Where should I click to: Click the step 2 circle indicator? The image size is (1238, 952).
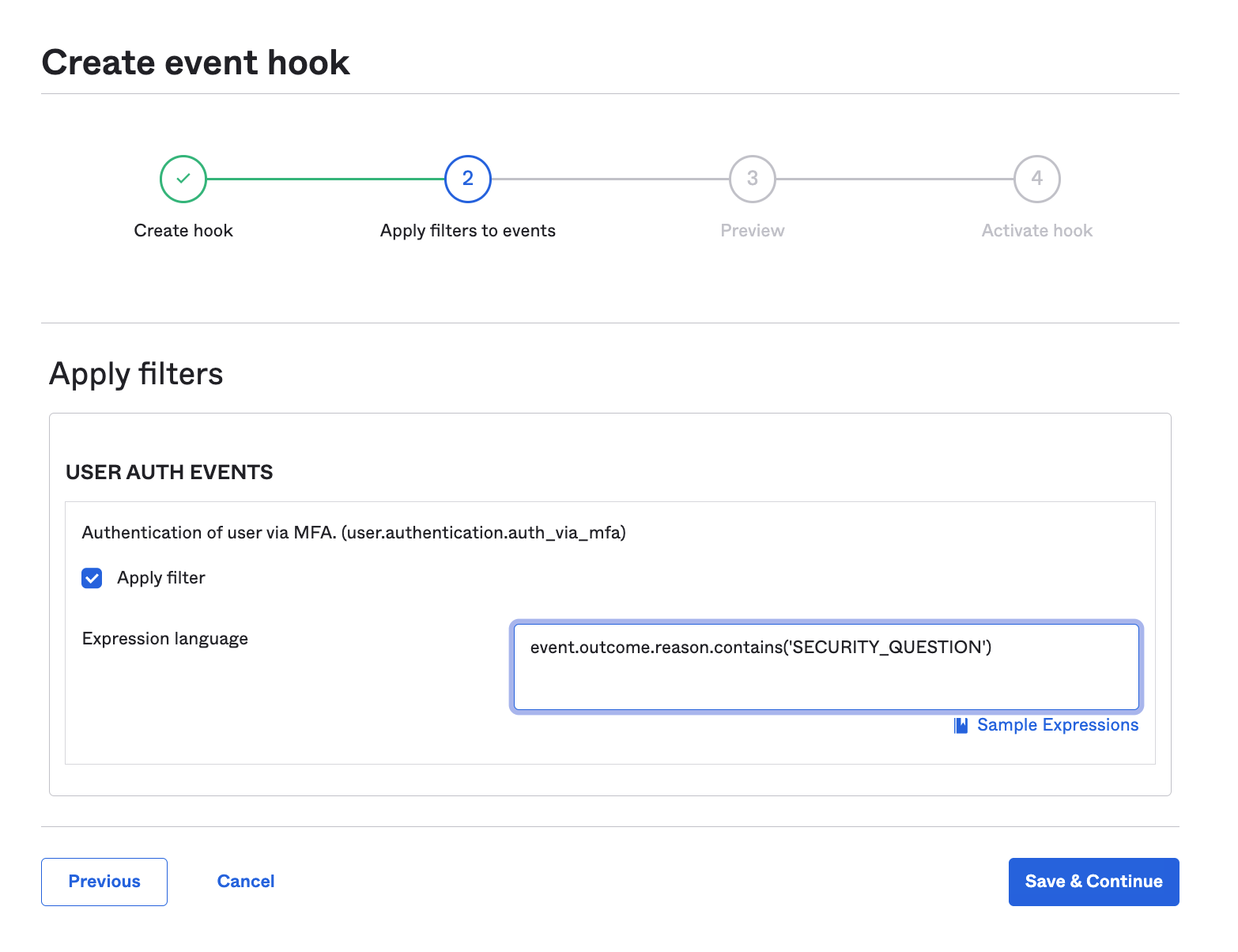tap(468, 179)
